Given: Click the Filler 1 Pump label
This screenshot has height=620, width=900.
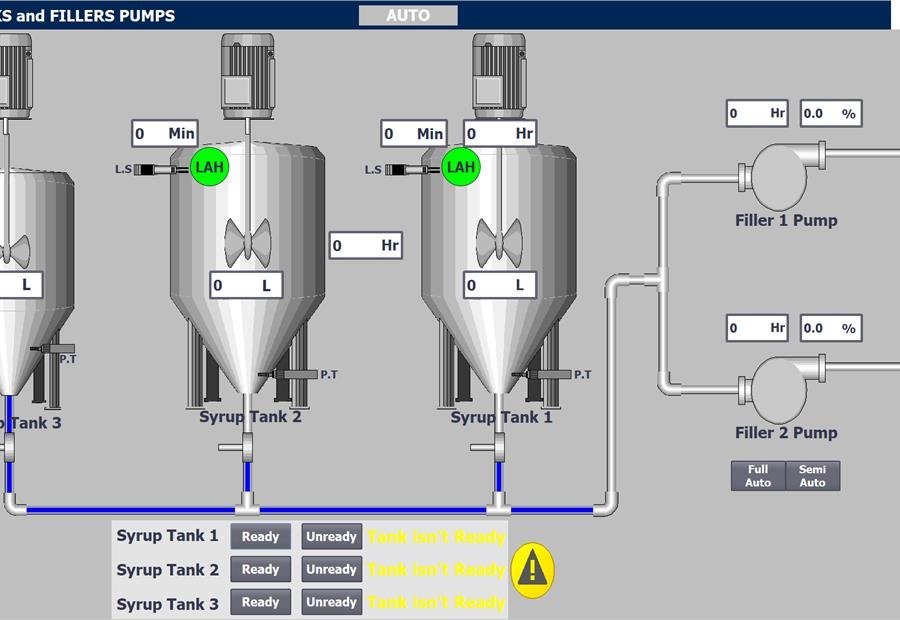Looking at the screenshot, I should pyautogui.click(x=786, y=220).
